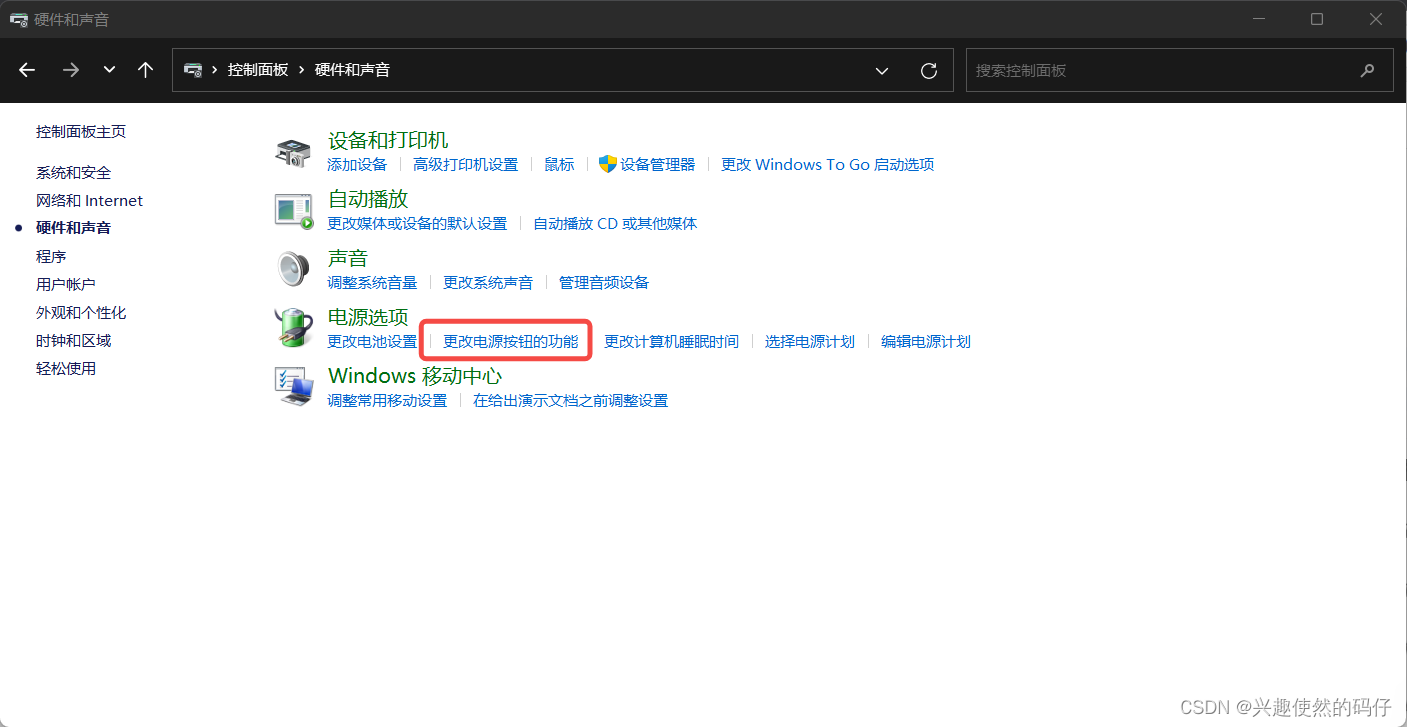This screenshot has width=1407, height=727.
Task: Open 轻松使用 category
Action: pyautogui.click(x=66, y=369)
